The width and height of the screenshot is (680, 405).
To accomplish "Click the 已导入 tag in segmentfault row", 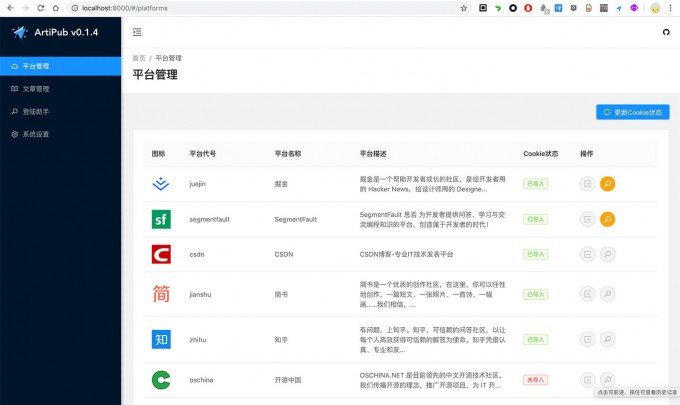I will [x=536, y=219].
